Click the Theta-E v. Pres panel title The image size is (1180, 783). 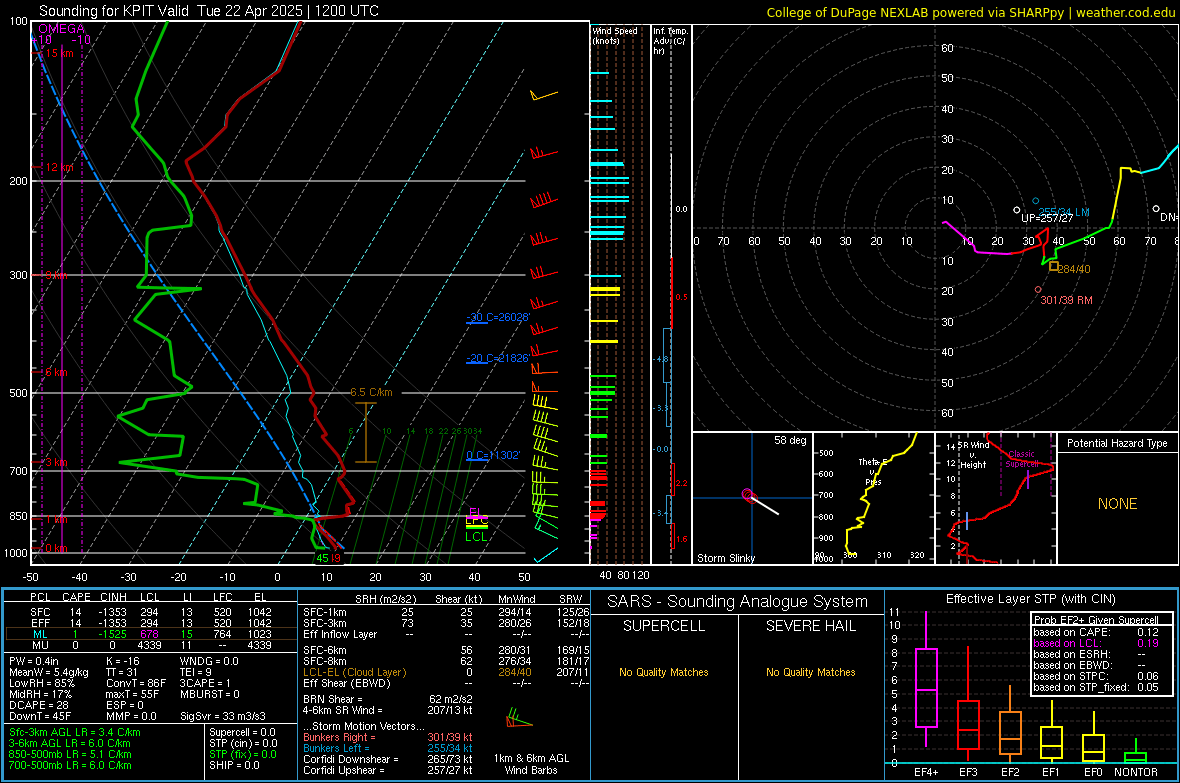pyautogui.click(x=873, y=471)
